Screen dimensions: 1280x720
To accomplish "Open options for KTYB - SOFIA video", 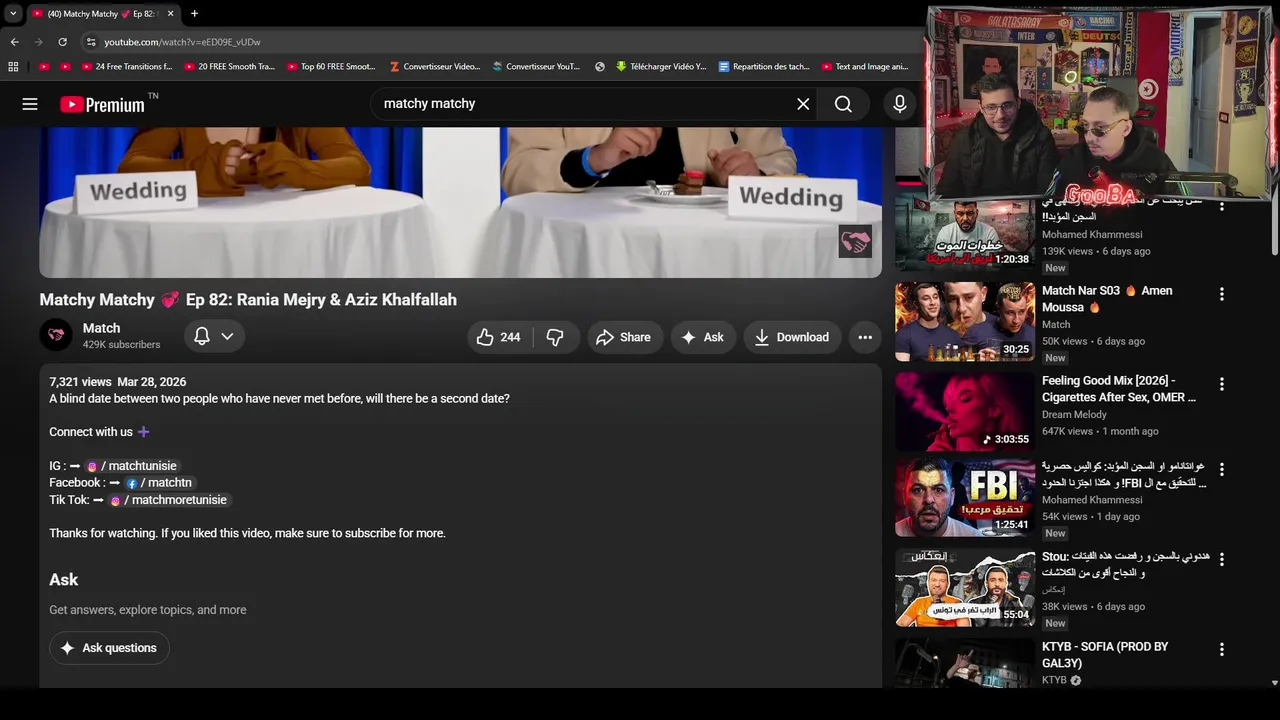I will point(1221,649).
